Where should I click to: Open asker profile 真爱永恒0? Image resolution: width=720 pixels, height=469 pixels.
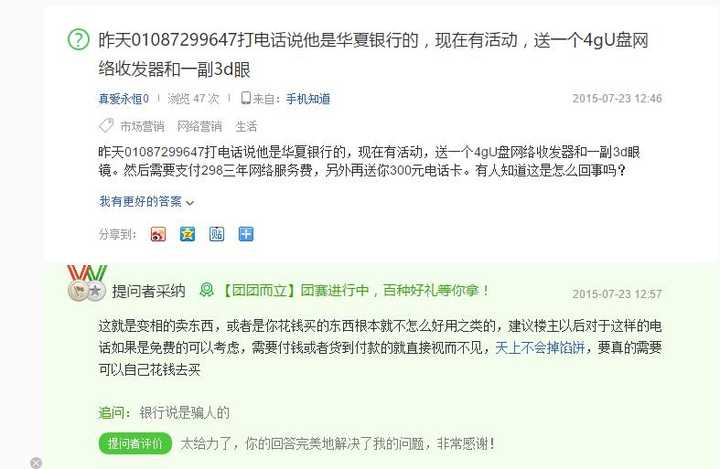pos(124,99)
